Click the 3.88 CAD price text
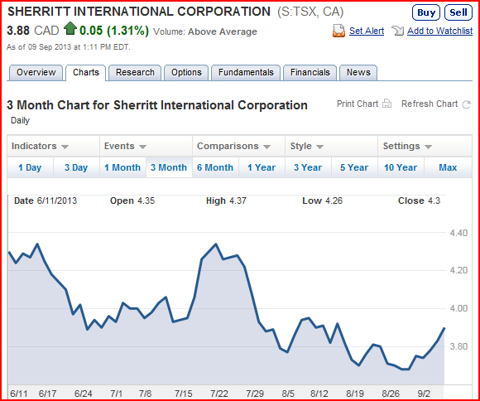The width and height of the screenshot is (480, 401). (x=33, y=31)
